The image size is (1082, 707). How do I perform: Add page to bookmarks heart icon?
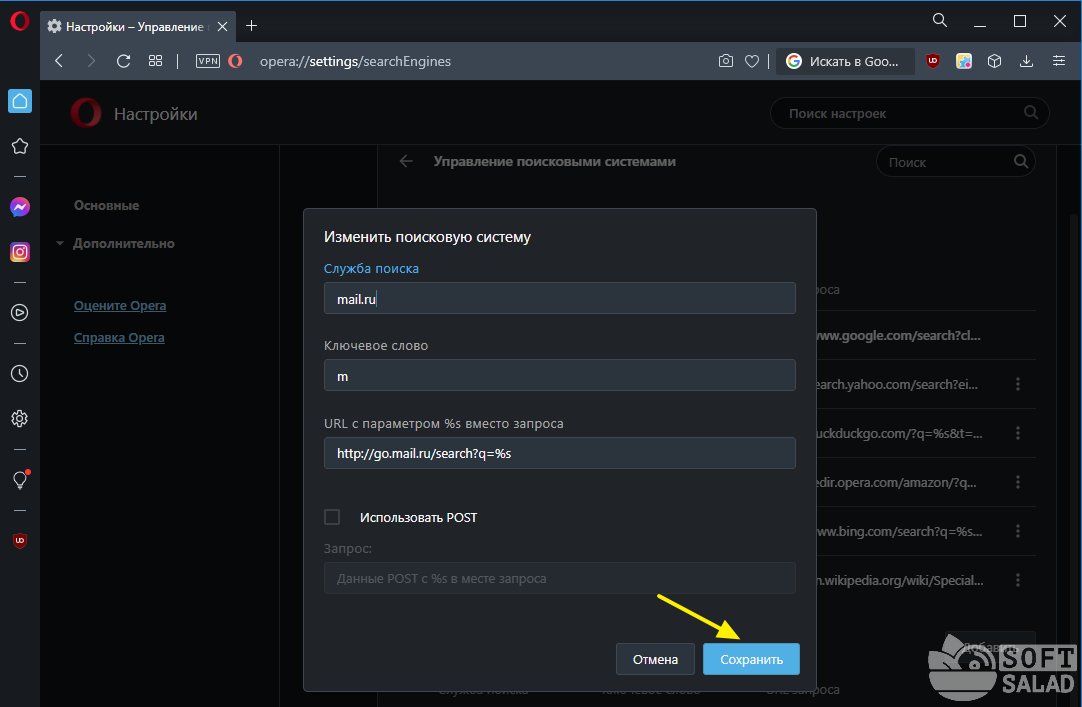tap(752, 61)
